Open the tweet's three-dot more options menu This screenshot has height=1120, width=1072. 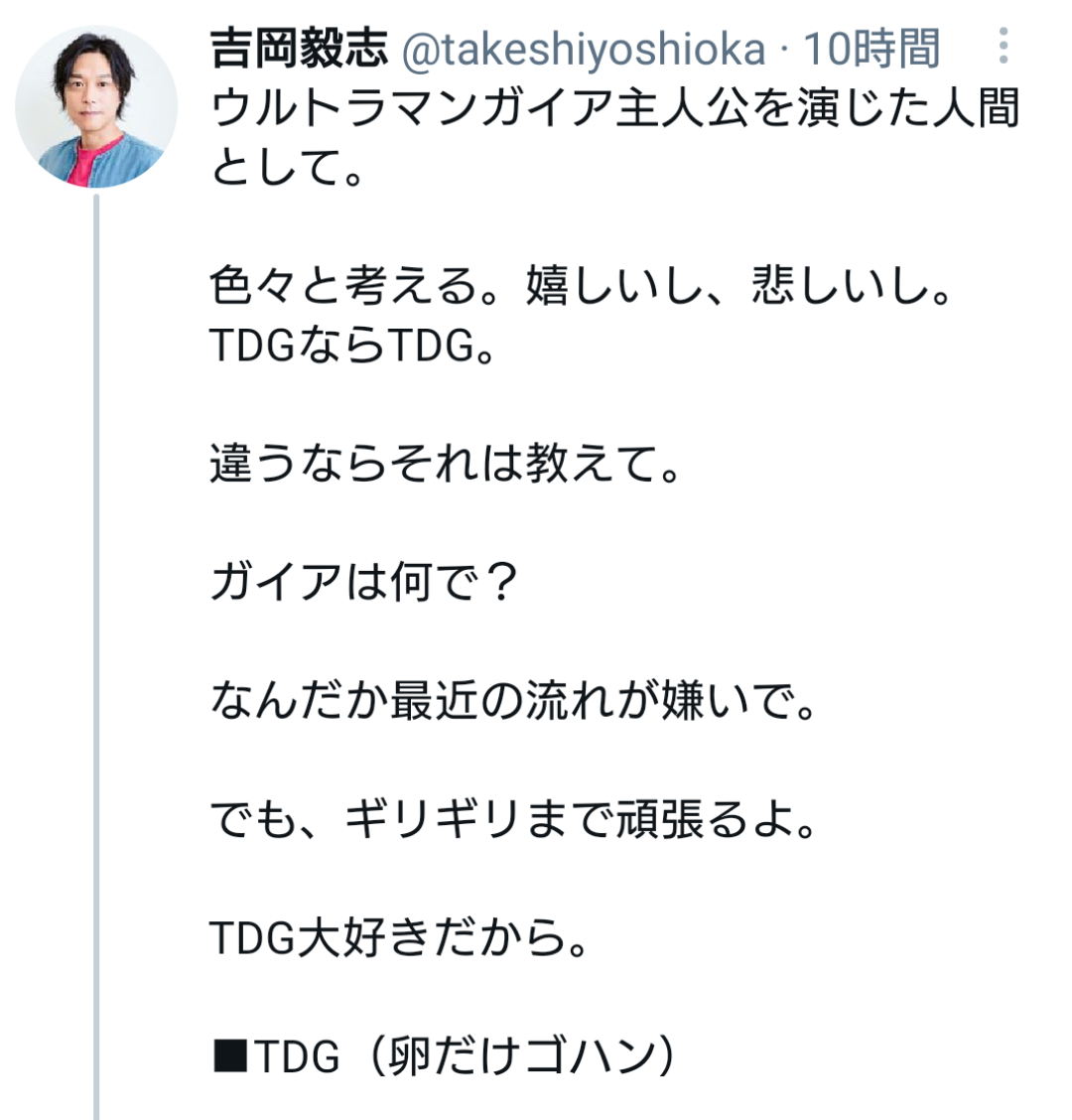(x=1004, y=47)
